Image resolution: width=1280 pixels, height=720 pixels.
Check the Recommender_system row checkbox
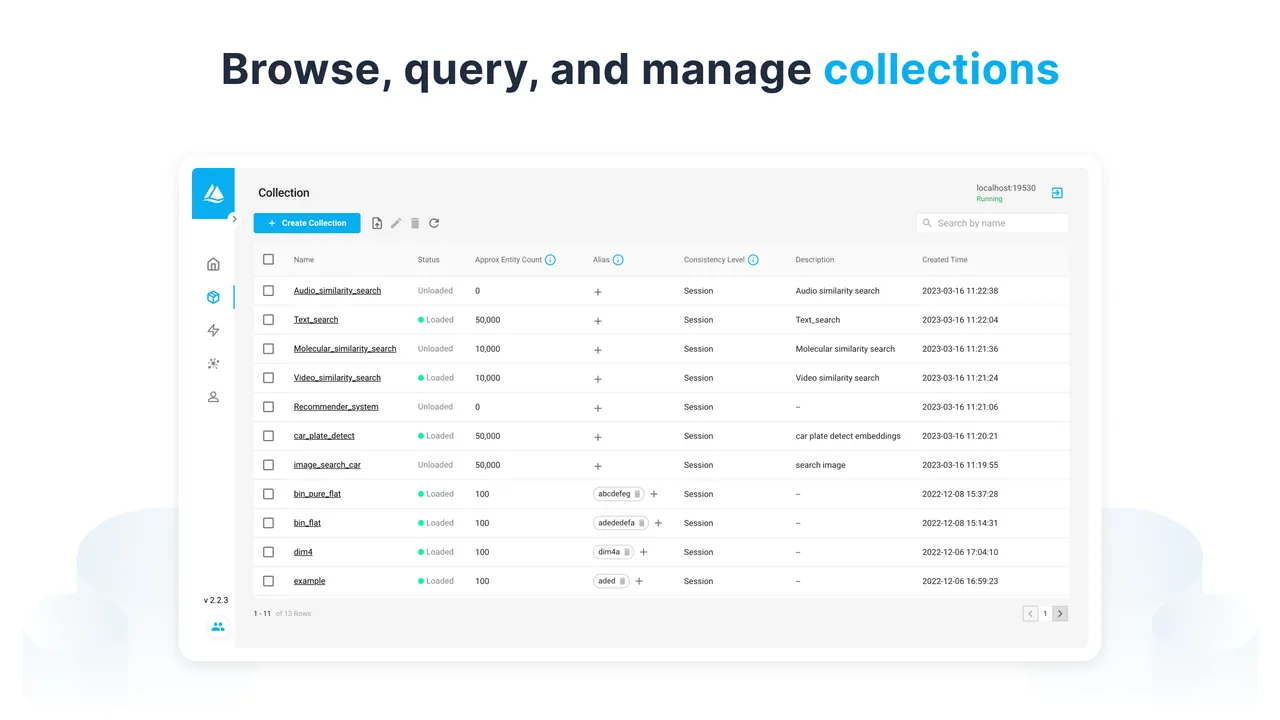[x=268, y=407]
